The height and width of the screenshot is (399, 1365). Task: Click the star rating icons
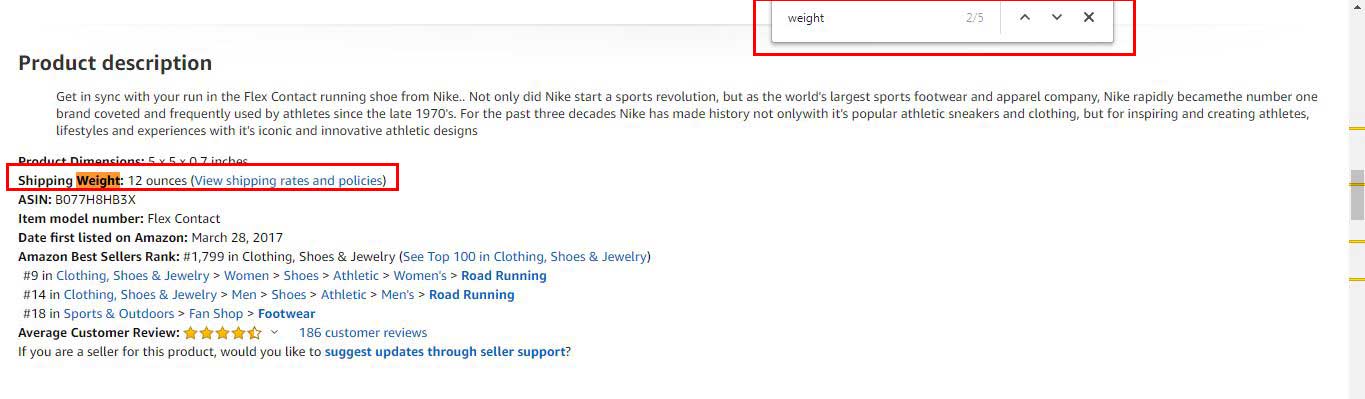pyautogui.click(x=223, y=333)
